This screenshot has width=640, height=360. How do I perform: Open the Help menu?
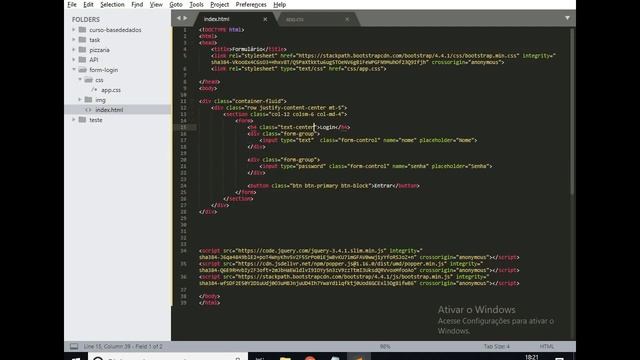pos(280,4)
